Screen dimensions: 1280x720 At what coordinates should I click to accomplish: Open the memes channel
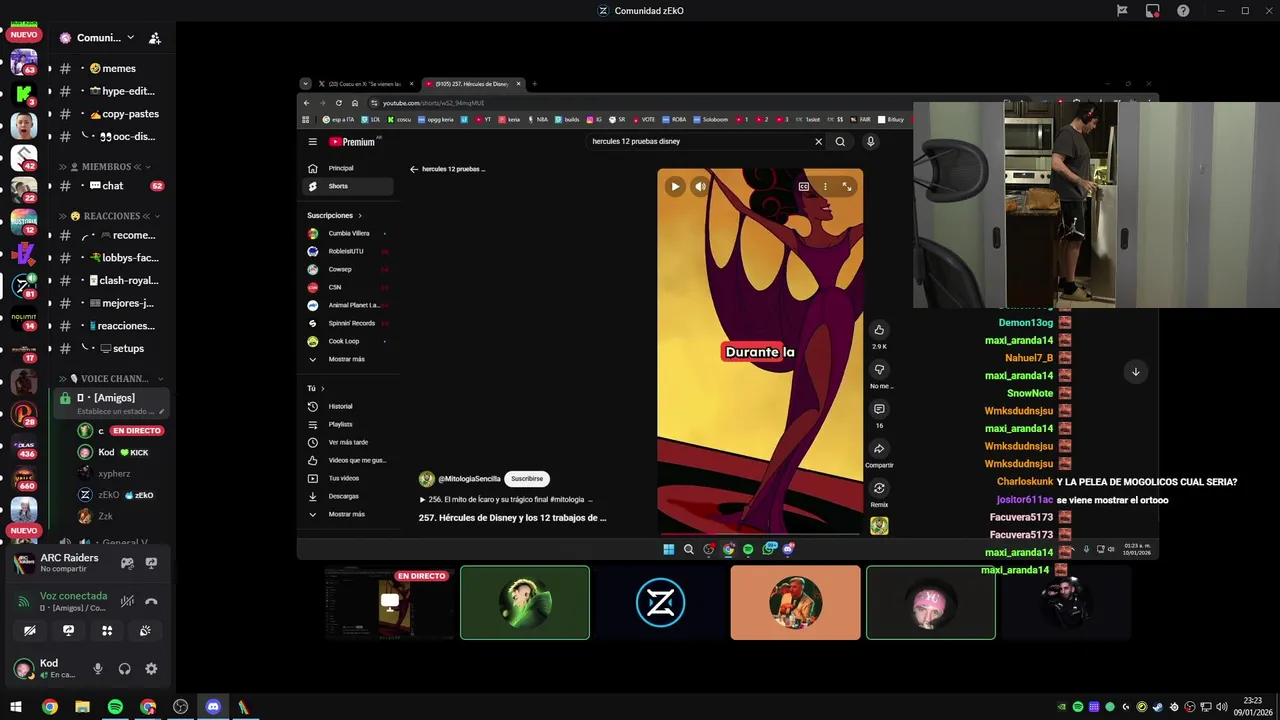point(110,69)
